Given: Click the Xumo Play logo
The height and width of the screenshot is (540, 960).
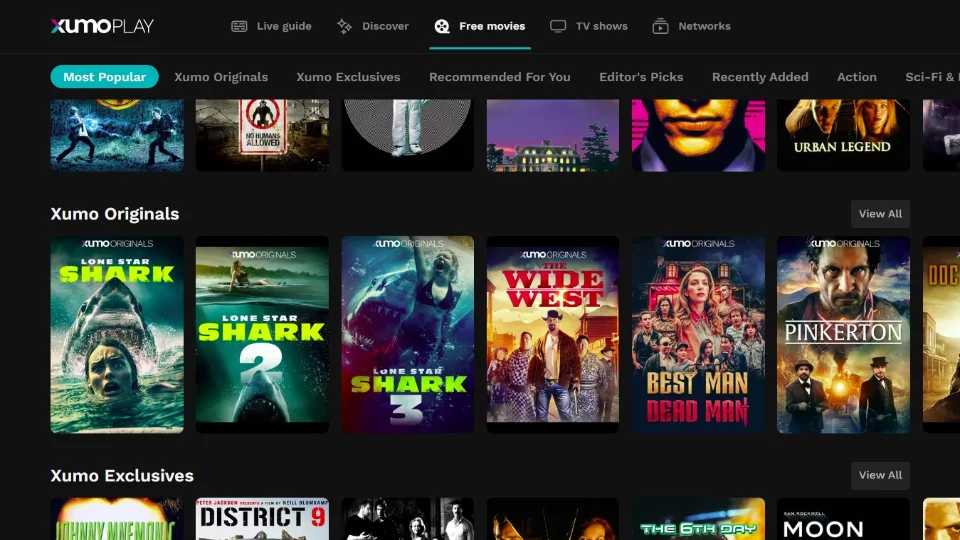Looking at the screenshot, I should tap(102, 26).
